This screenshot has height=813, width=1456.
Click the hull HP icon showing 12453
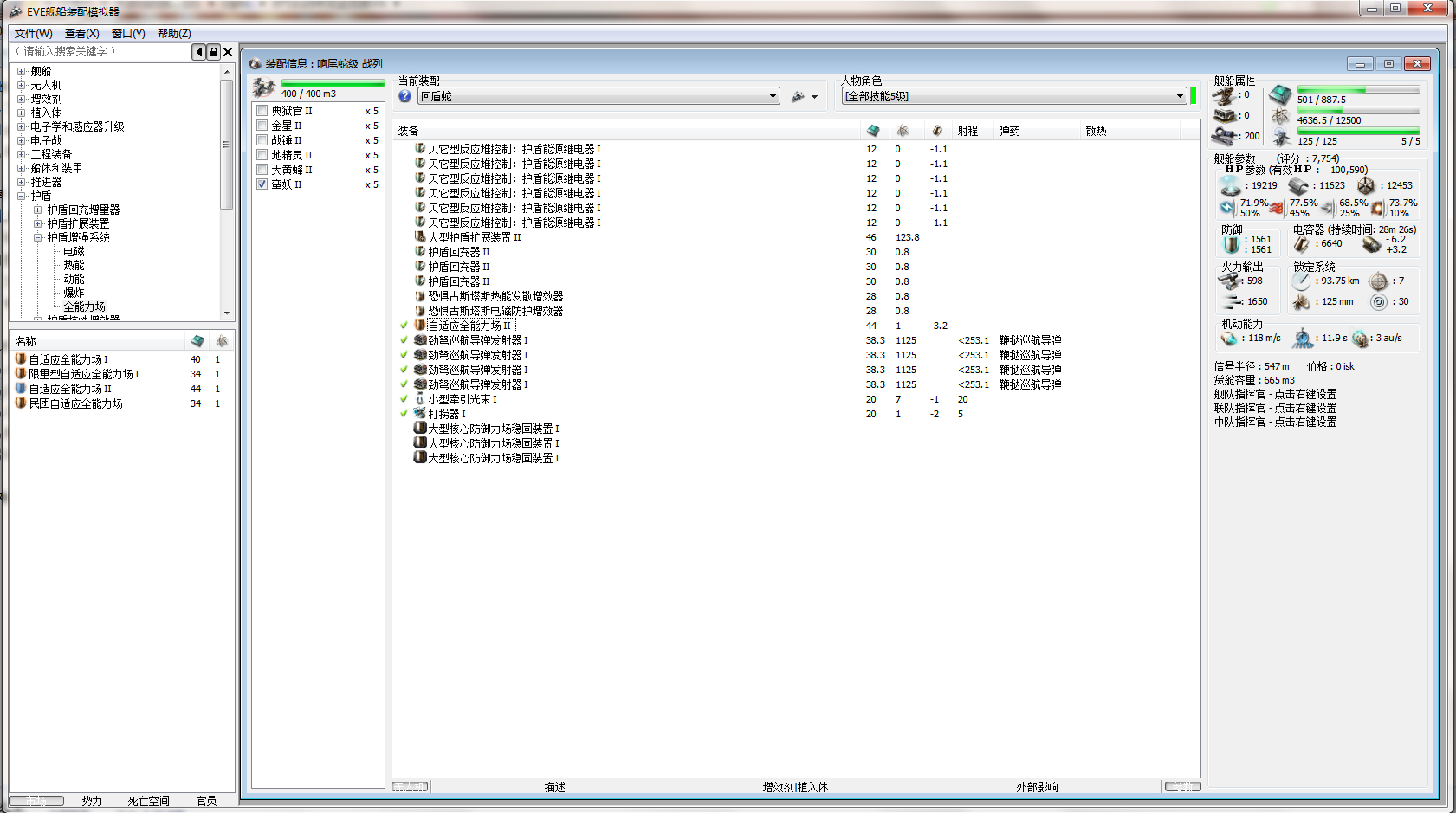tap(1366, 185)
